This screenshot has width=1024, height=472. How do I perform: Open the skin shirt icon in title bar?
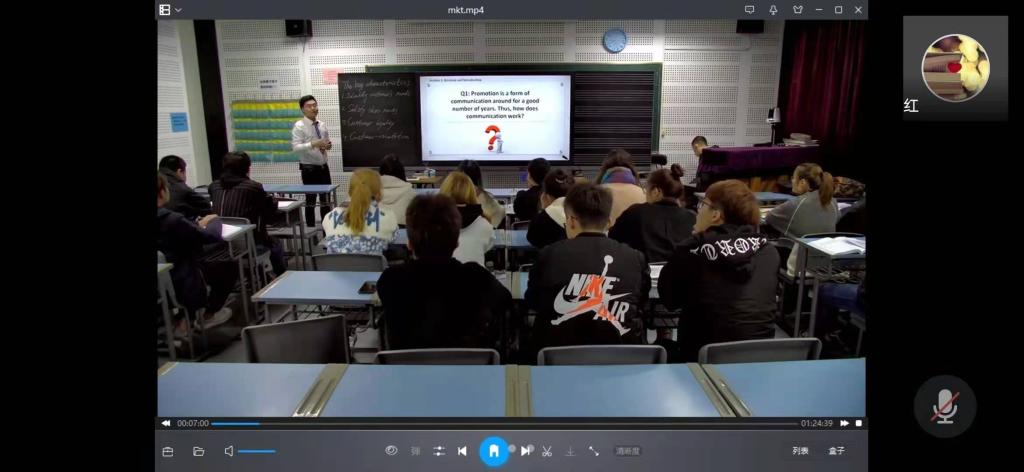pyautogui.click(x=797, y=10)
